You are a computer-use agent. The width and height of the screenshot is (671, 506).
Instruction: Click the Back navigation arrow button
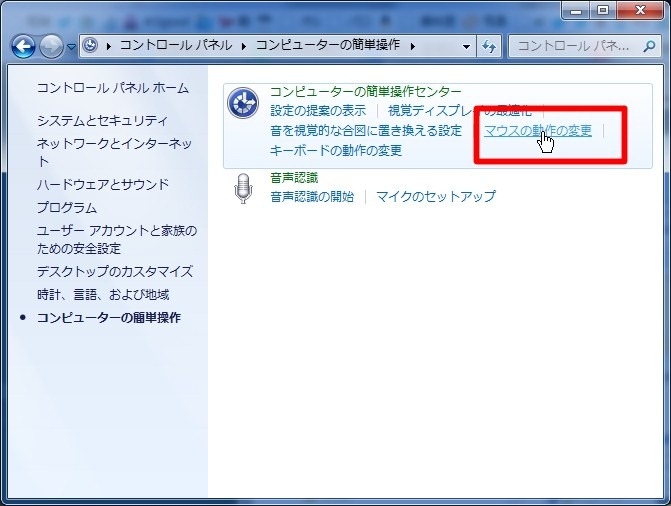click(x=23, y=46)
